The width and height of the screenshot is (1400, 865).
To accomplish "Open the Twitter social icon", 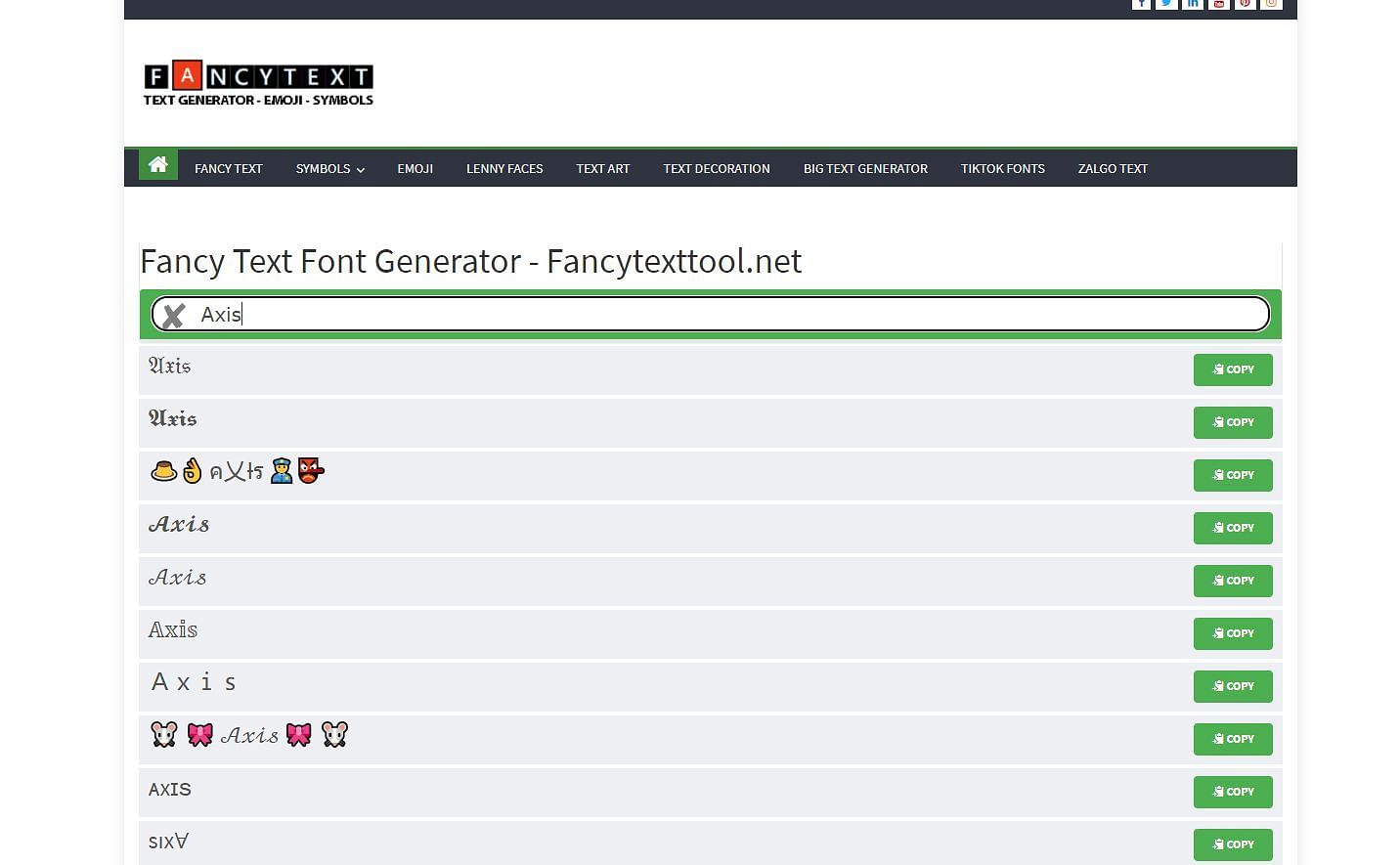I will [x=1166, y=4].
